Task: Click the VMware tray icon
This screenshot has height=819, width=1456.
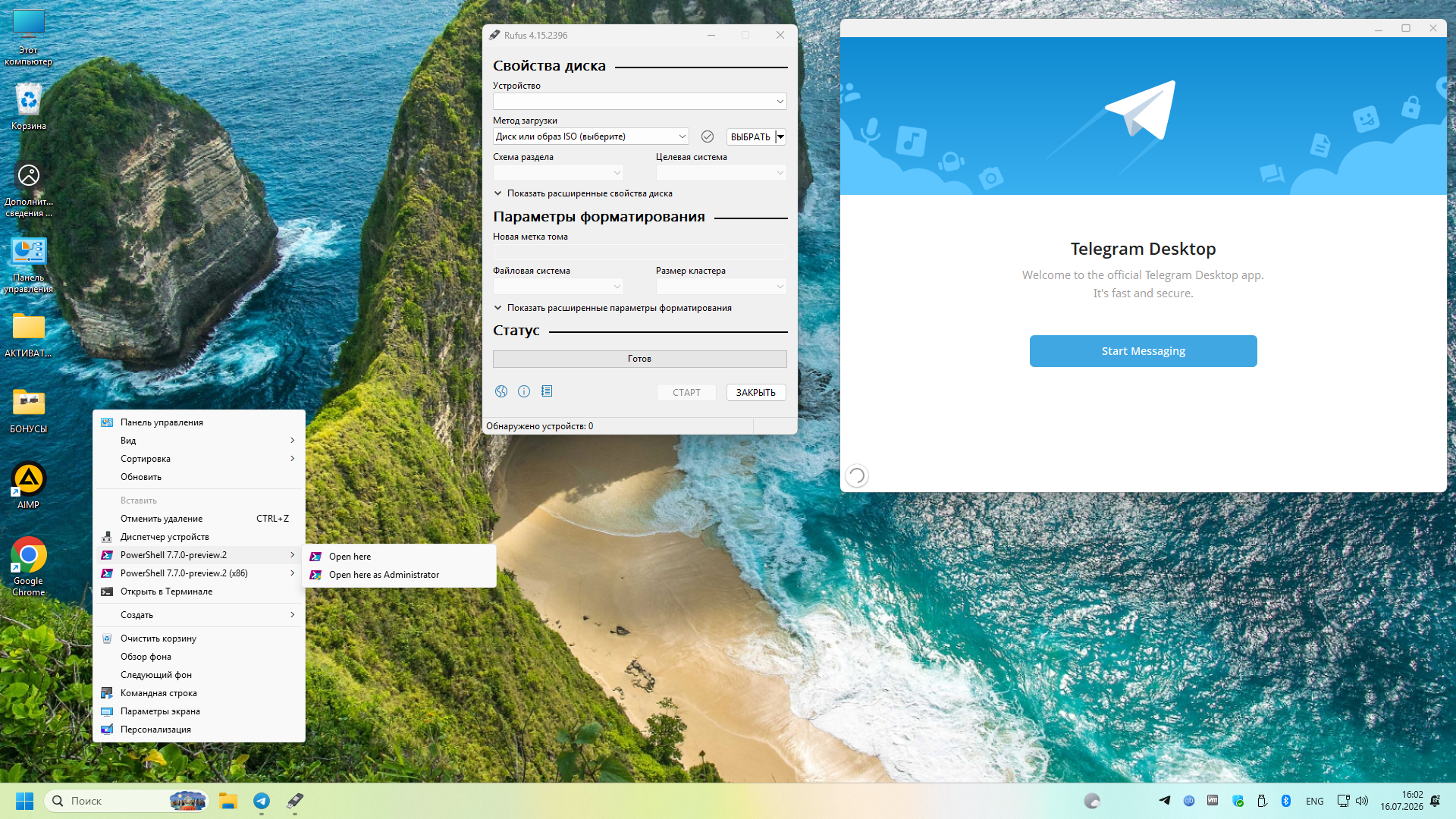Action: [x=1213, y=801]
